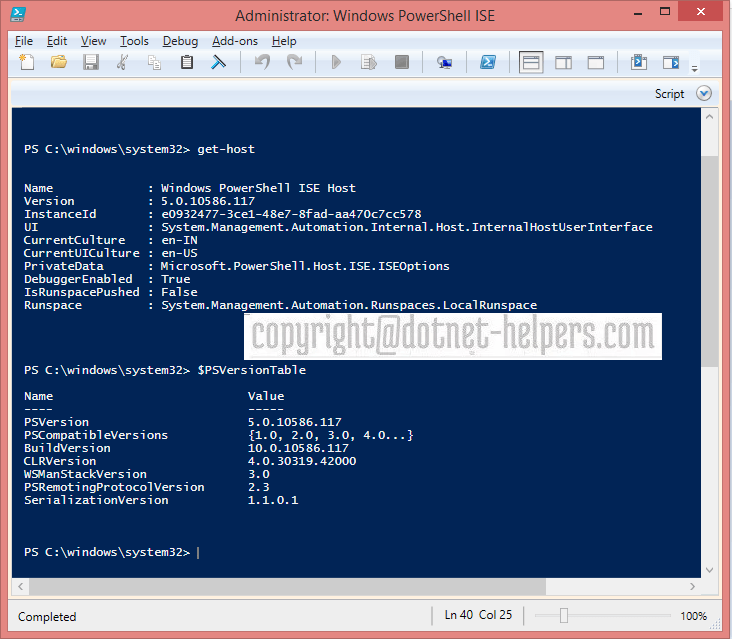This screenshot has width=732, height=639.
Task: Open a script file via folder icon
Action: point(58,62)
